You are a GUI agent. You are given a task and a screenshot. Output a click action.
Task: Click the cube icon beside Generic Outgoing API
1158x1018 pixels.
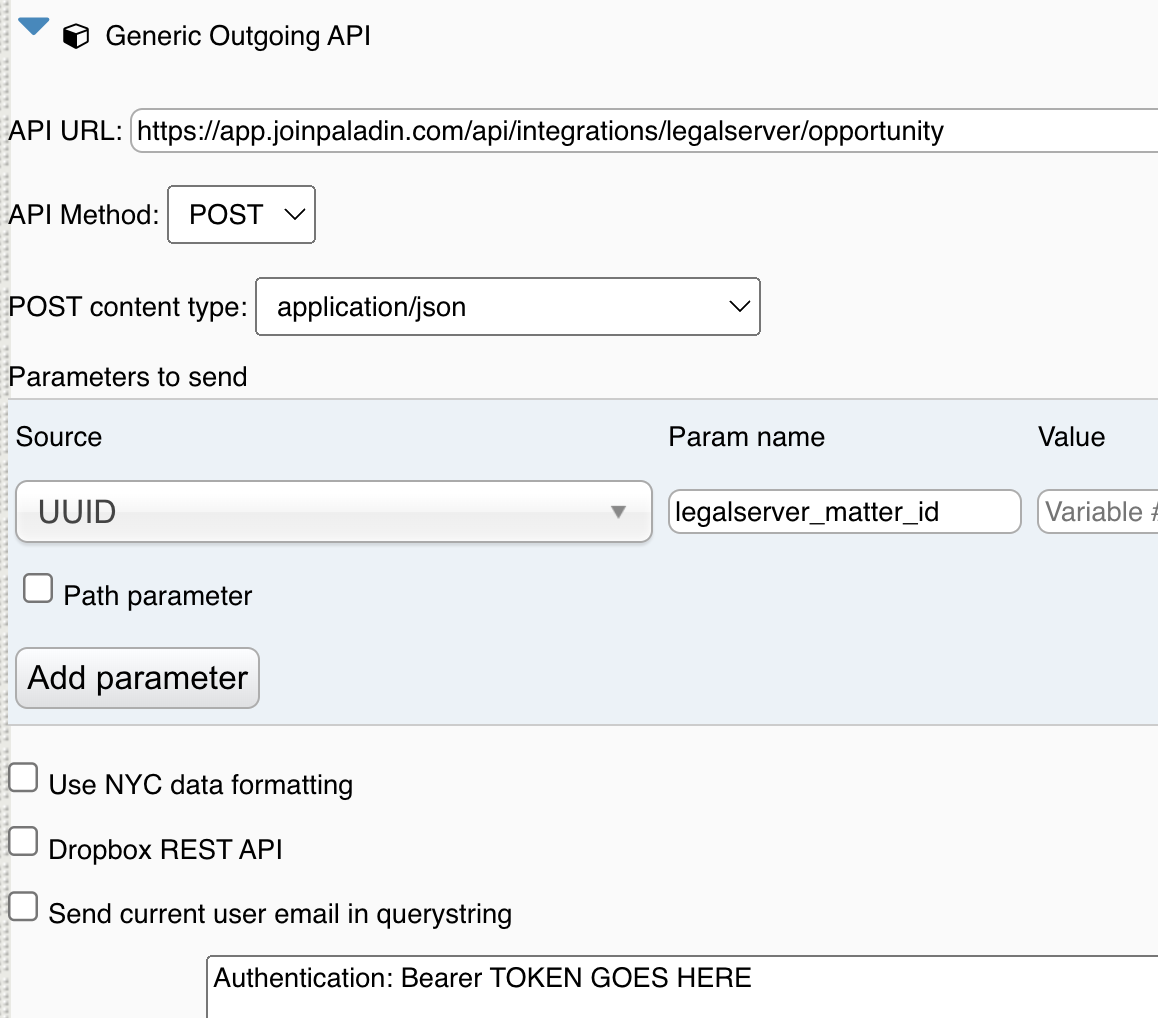(x=77, y=36)
